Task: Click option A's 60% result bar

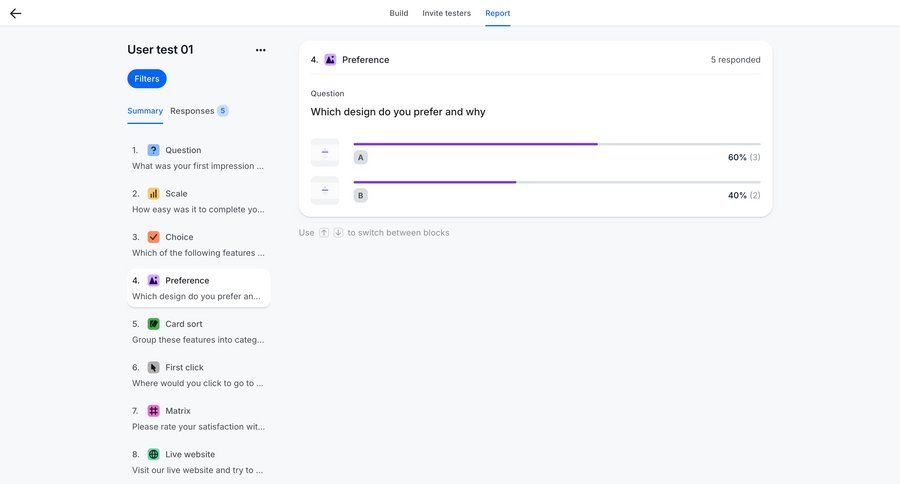Action: click(x=475, y=144)
